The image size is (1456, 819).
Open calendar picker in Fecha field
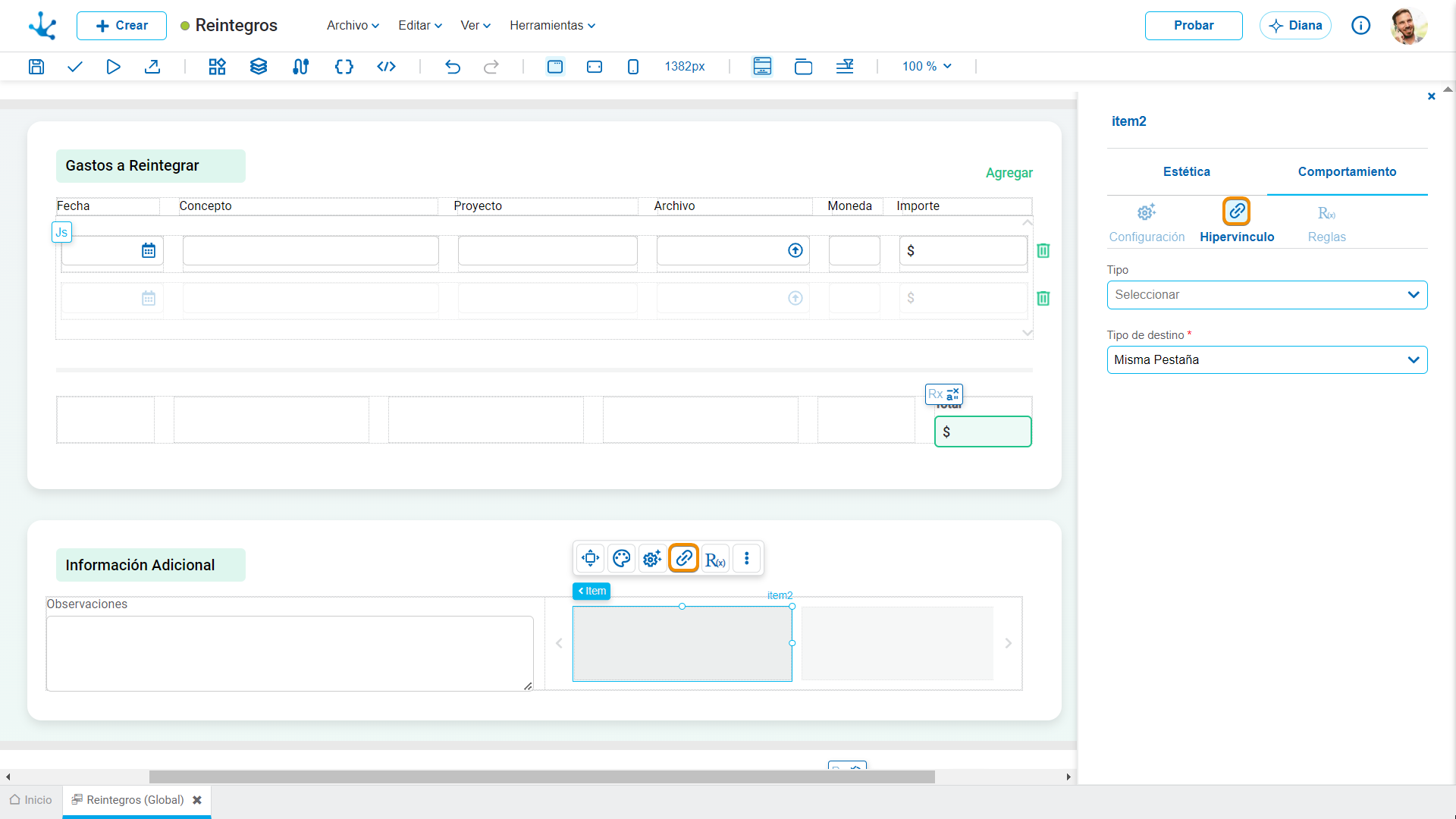pos(149,251)
